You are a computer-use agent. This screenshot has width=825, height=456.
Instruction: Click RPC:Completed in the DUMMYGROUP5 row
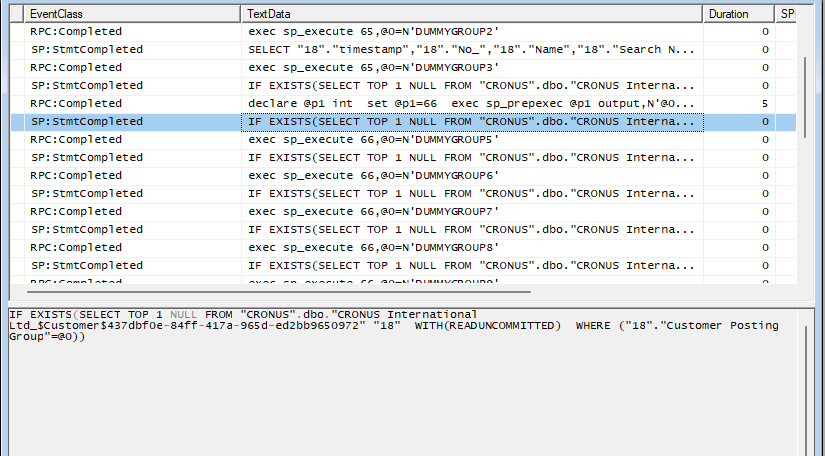point(76,139)
